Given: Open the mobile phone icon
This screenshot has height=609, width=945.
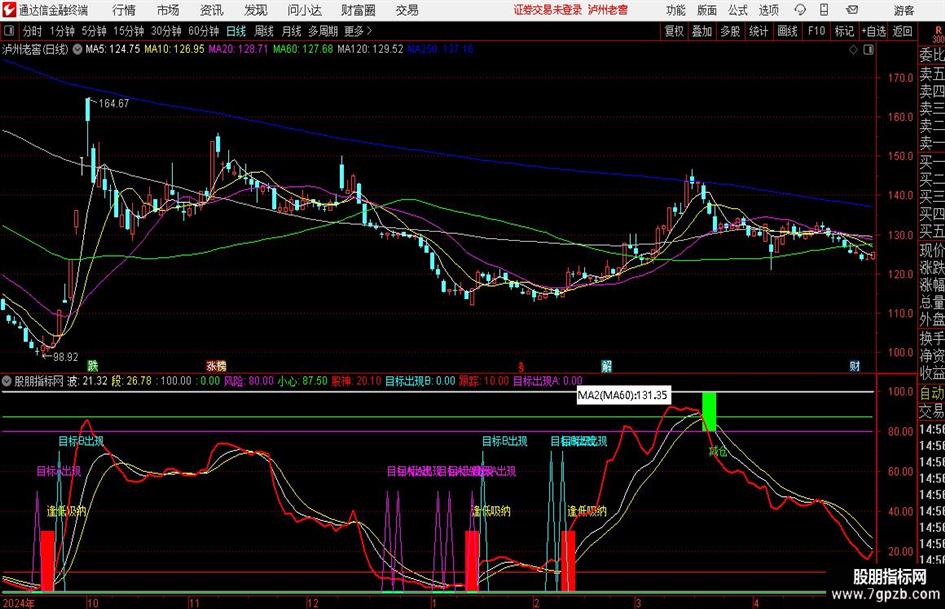Looking at the screenshot, I should [x=824, y=10].
